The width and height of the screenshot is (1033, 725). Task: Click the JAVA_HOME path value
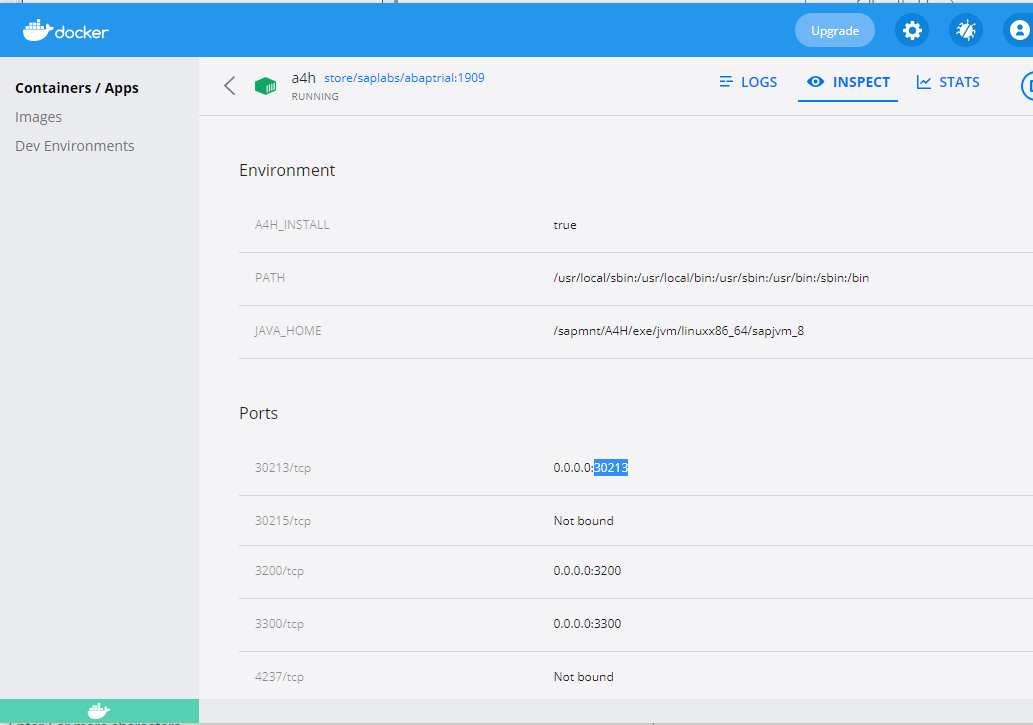tap(678, 331)
